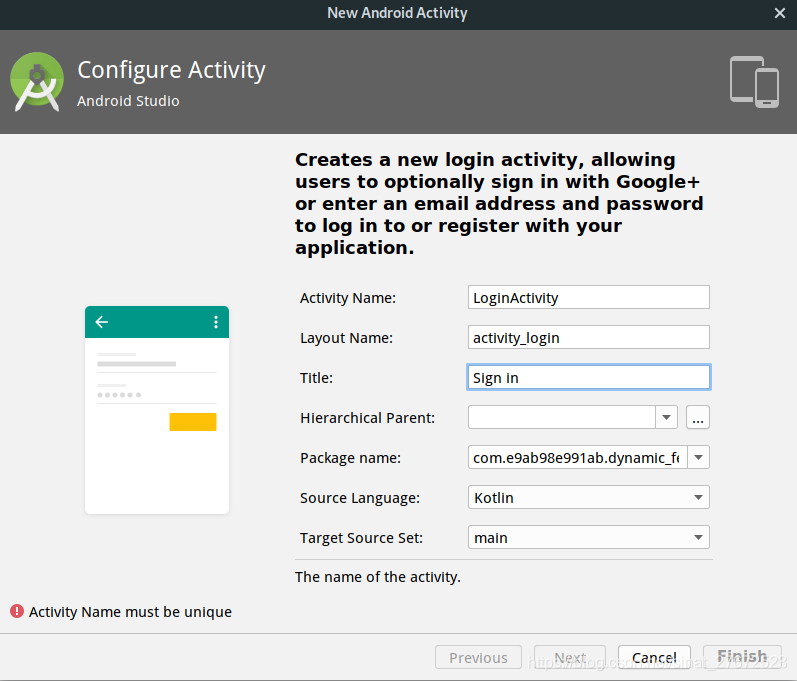Click the phone and tablet devices icon
The height and width of the screenshot is (681, 797).
tap(754, 82)
